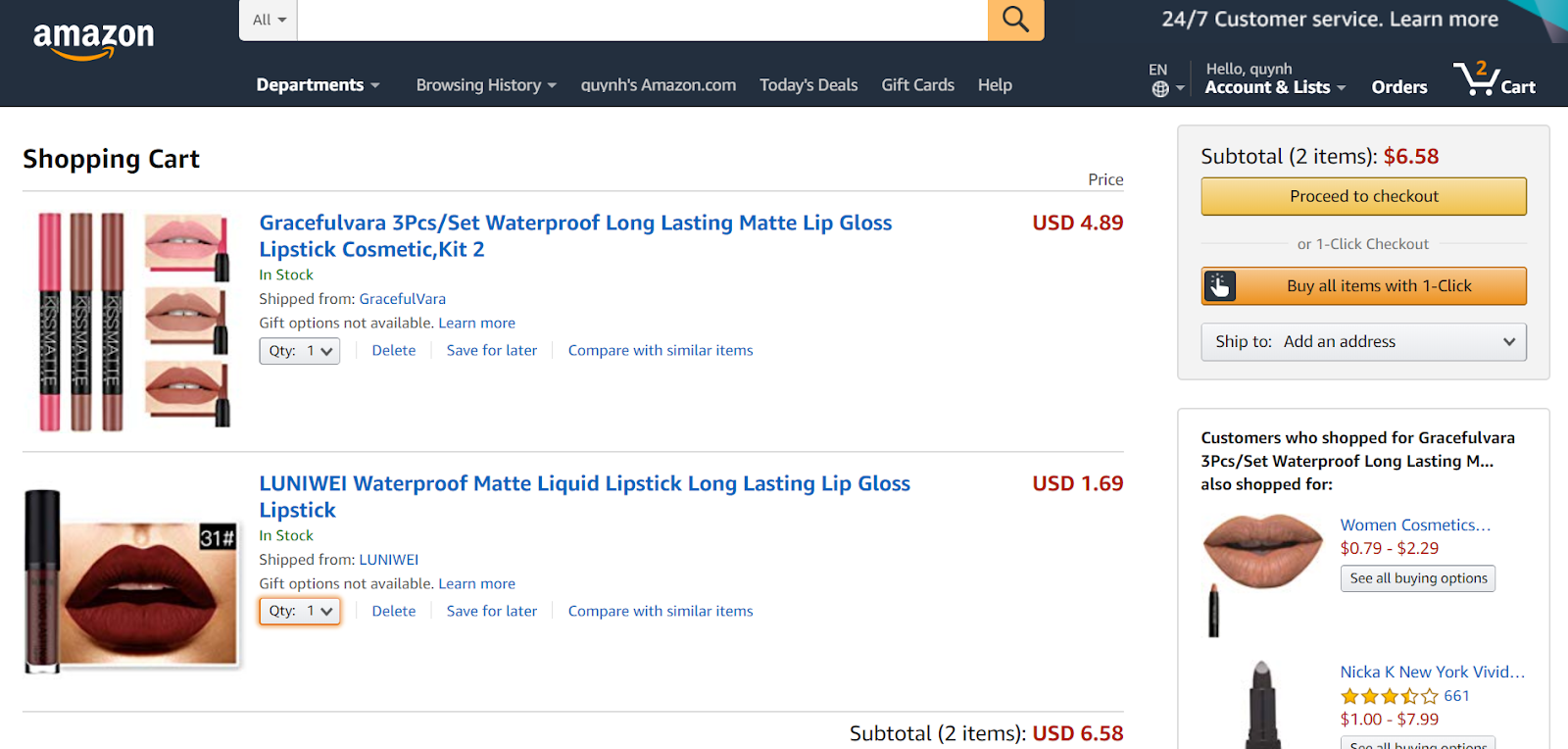Image resolution: width=1568 pixels, height=749 pixels.
Task: Open Today's Deals in navigation bar
Action: coord(808,85)
